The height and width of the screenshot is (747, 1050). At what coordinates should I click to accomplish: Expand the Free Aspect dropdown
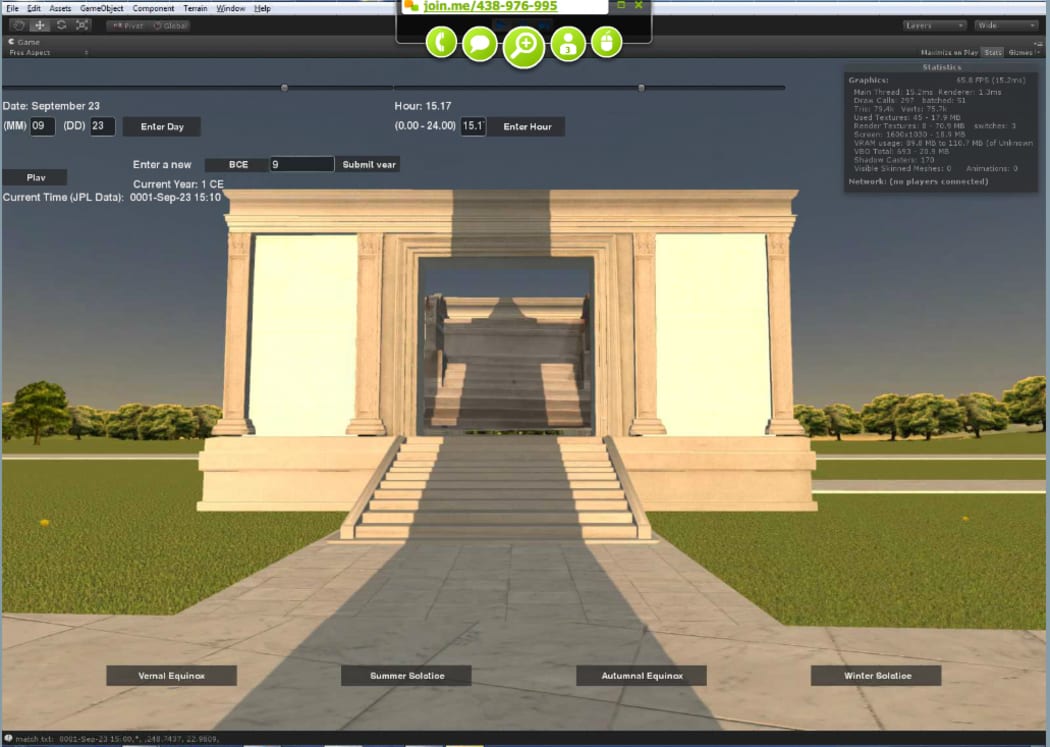[x=48, y=52]
